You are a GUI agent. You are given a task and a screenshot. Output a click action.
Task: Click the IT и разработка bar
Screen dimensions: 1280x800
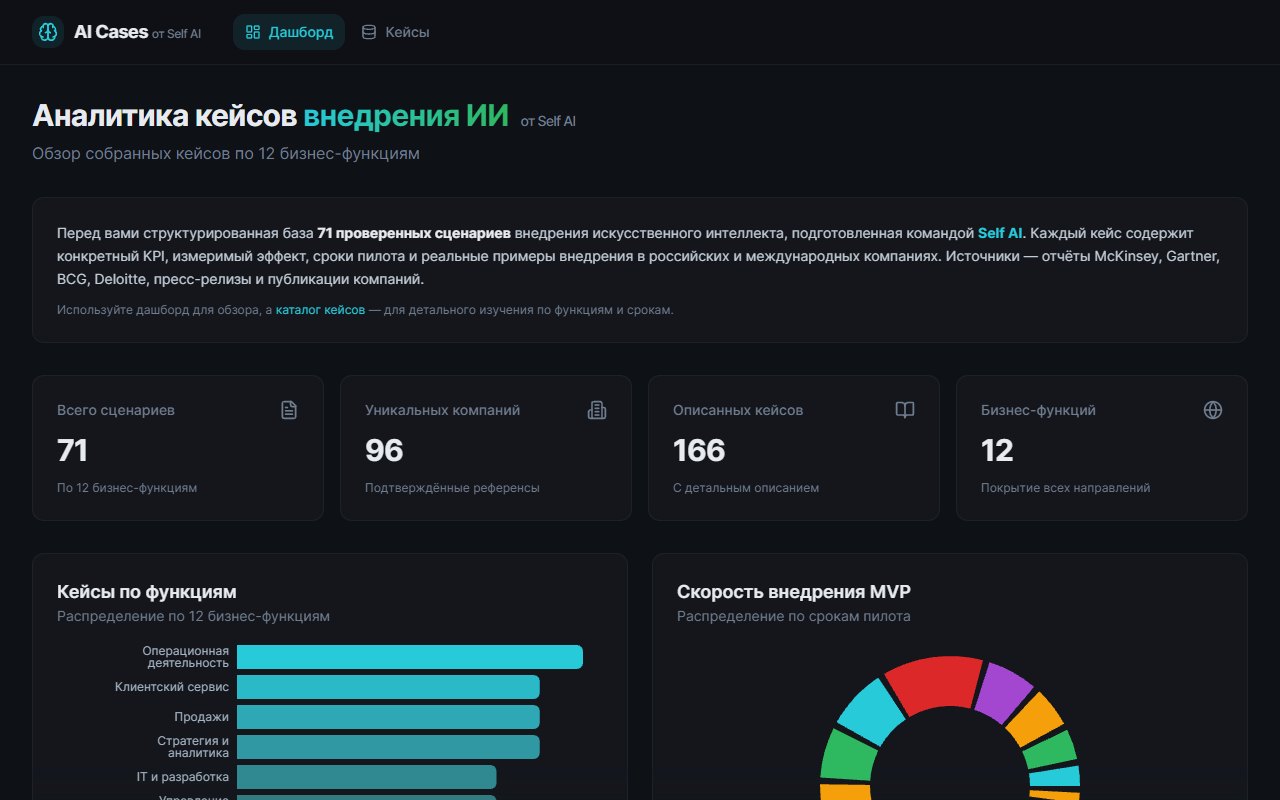367,777
